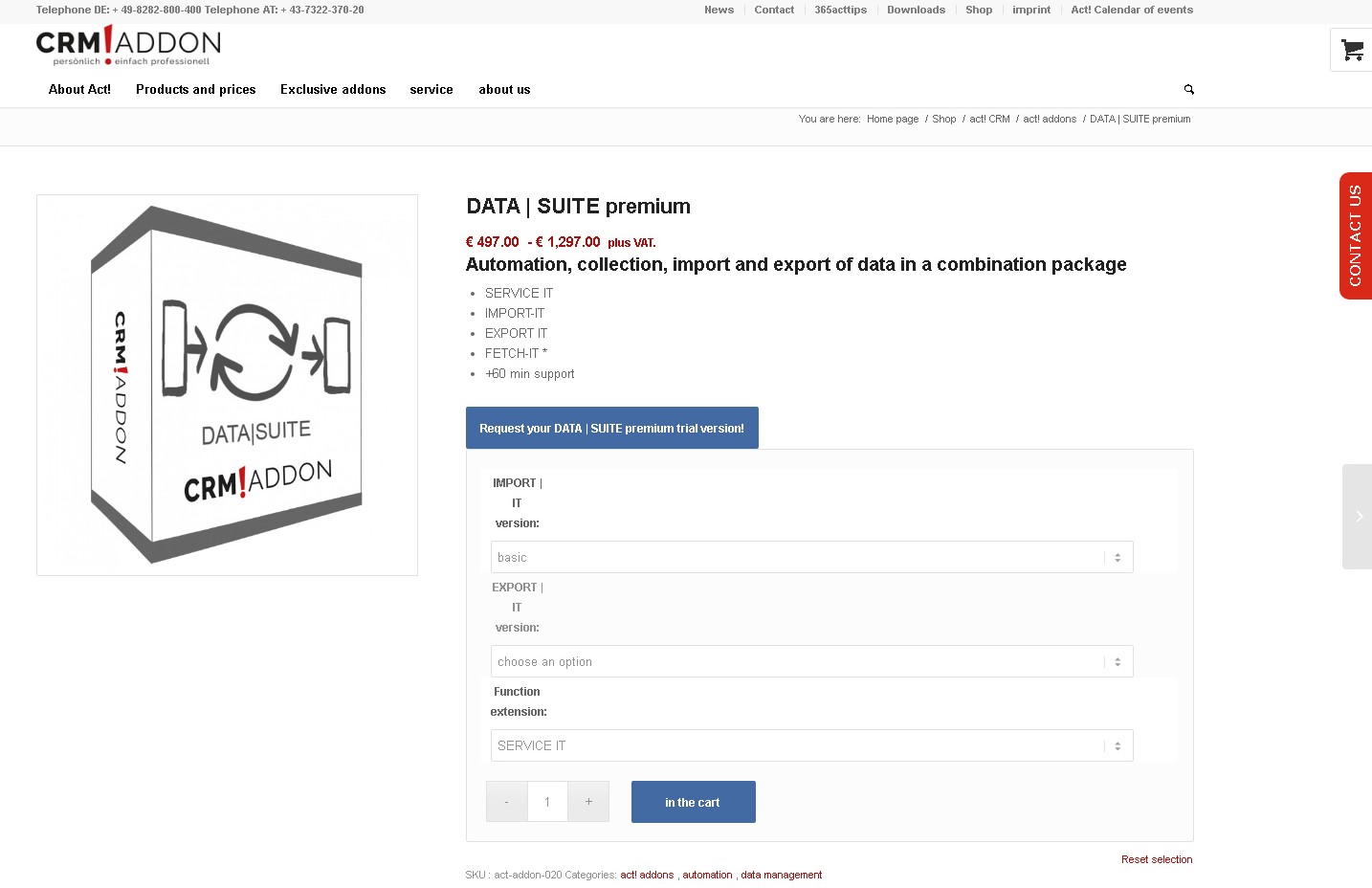Click the +60 min support list item
1372x888 pixels.
[x=530, y=373]
